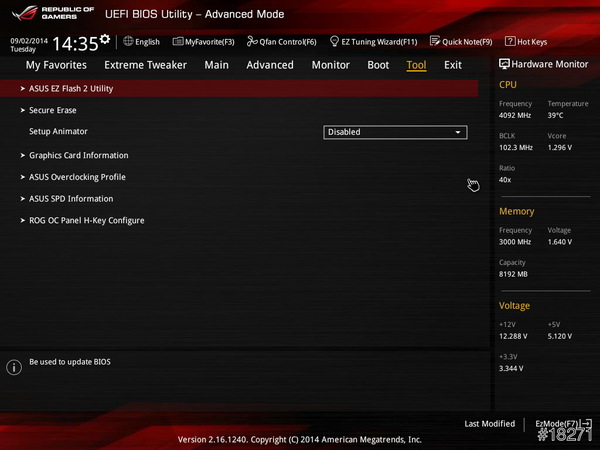Viewport: 600px width, 450px height.
Task: Click Ratio value 40x
Action: click(505, 180)
